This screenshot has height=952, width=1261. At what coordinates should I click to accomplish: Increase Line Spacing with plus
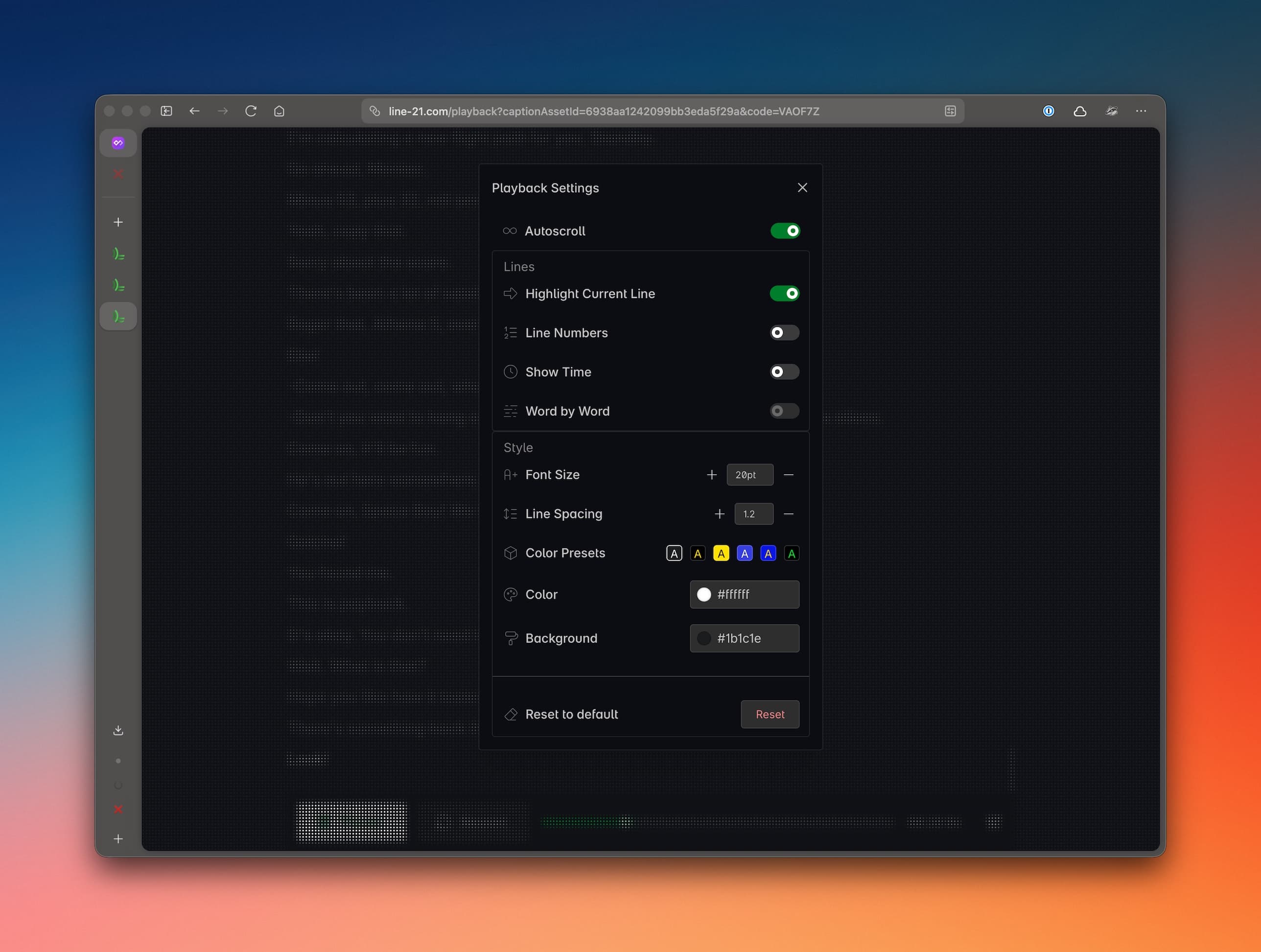(x=720, y=514)
